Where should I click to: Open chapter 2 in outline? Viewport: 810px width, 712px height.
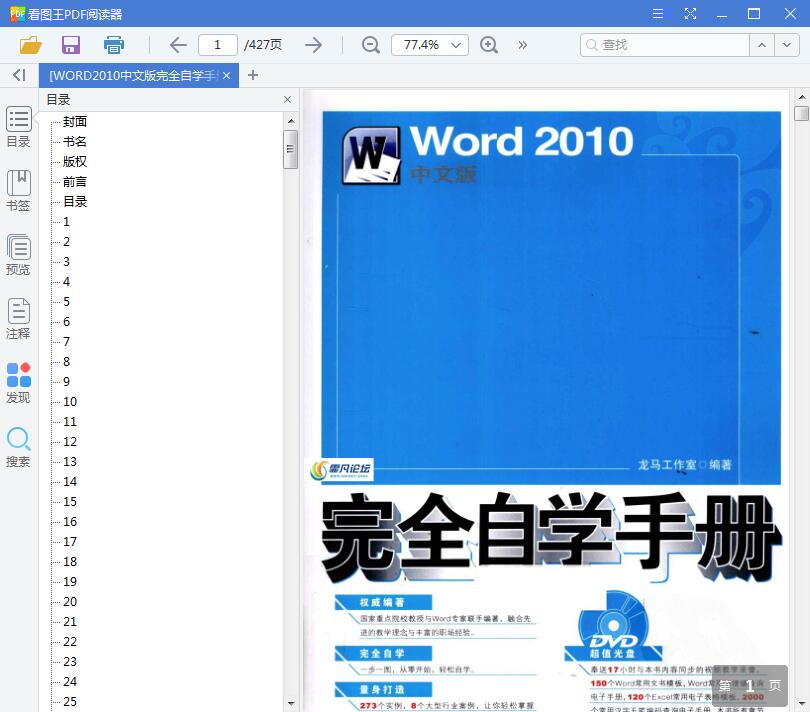(x=66, y=242)
